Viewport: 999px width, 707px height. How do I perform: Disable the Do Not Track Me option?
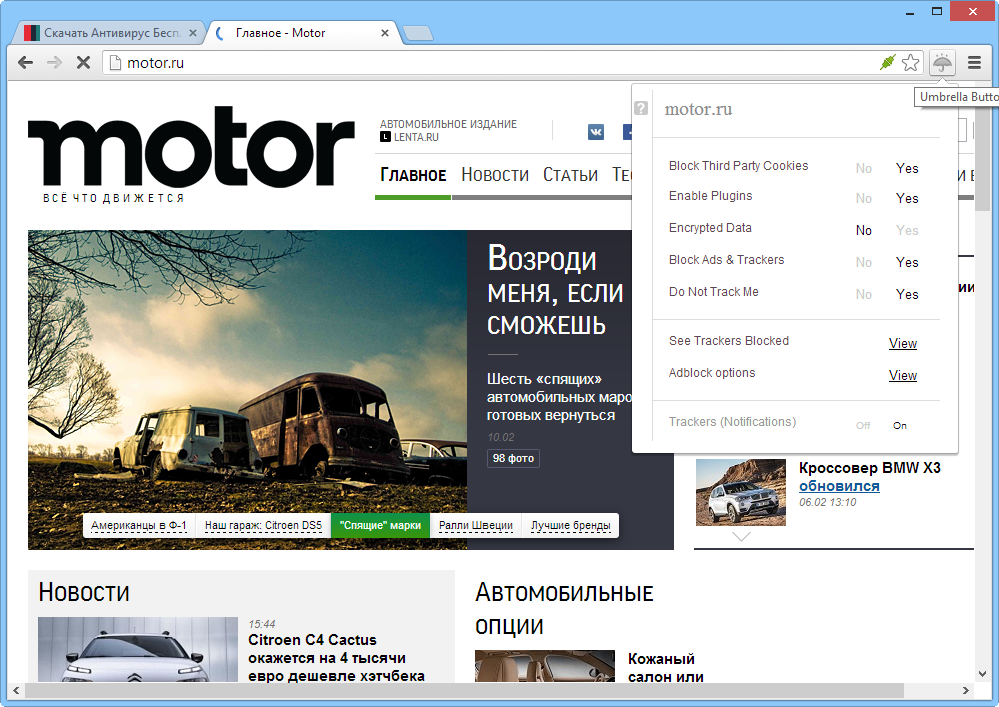coord(862,294)
